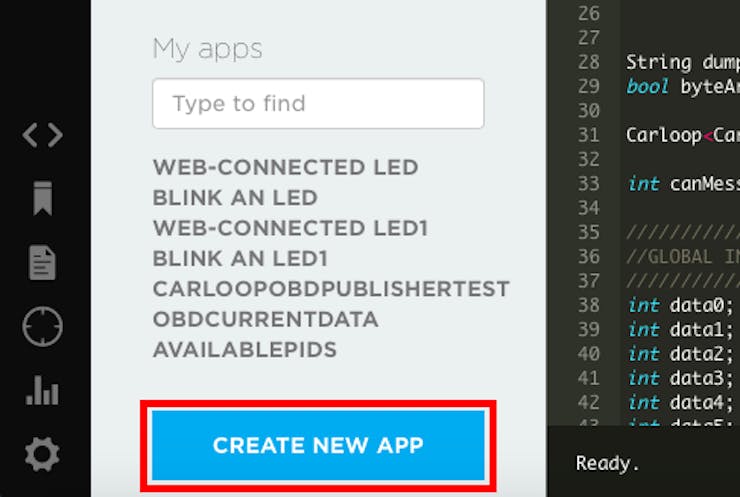Select the AVAILABLEPIDS app
740x497 pixels.
point(244,350)
